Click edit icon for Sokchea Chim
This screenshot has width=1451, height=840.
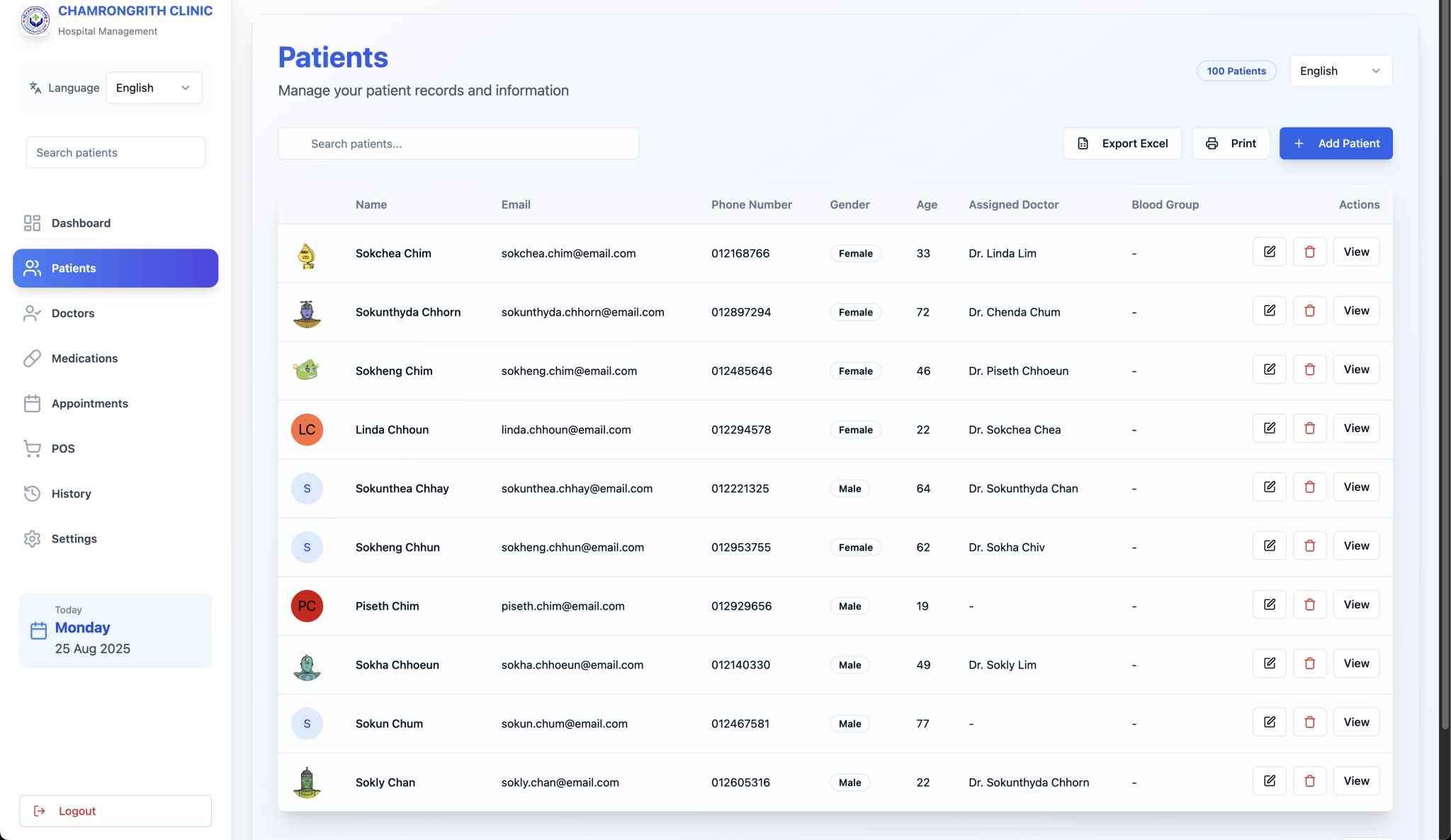(1269, 251)
